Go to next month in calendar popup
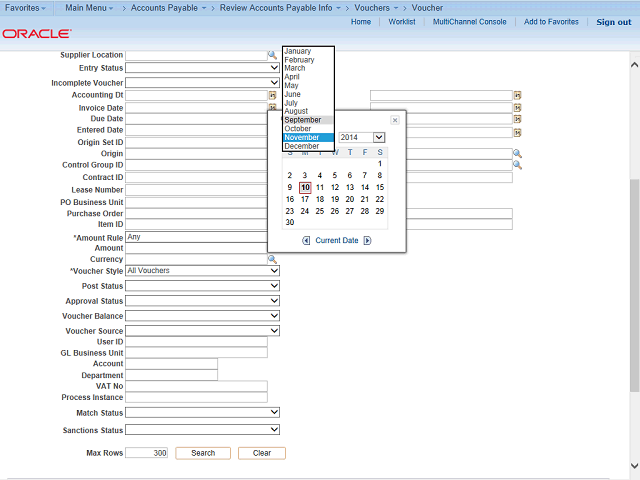Screen dimensions: 640x480 367,240
